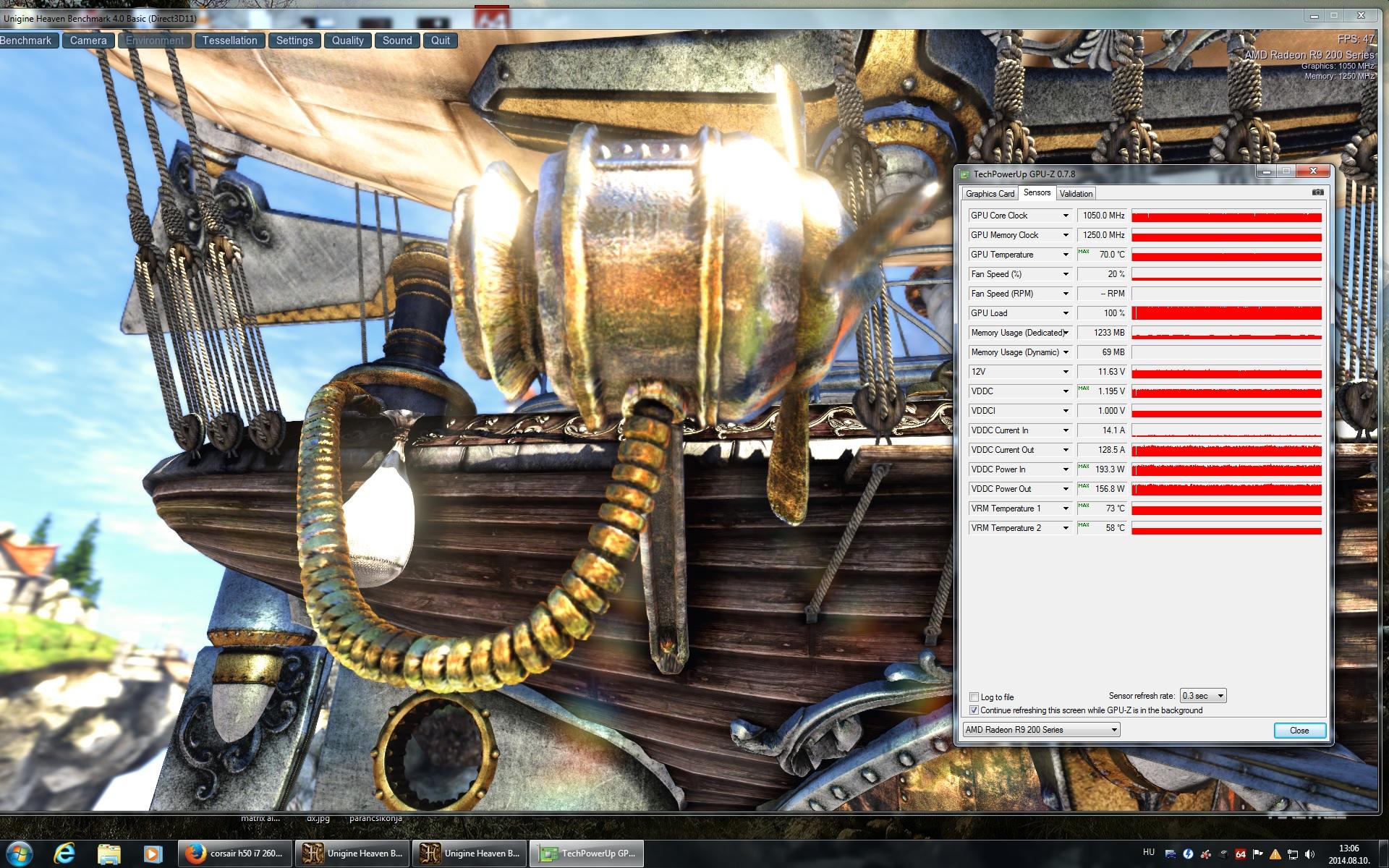Open volume speaker tray icon
Viewport: 1389px width, 868px height.
[x=1310, y=854]
